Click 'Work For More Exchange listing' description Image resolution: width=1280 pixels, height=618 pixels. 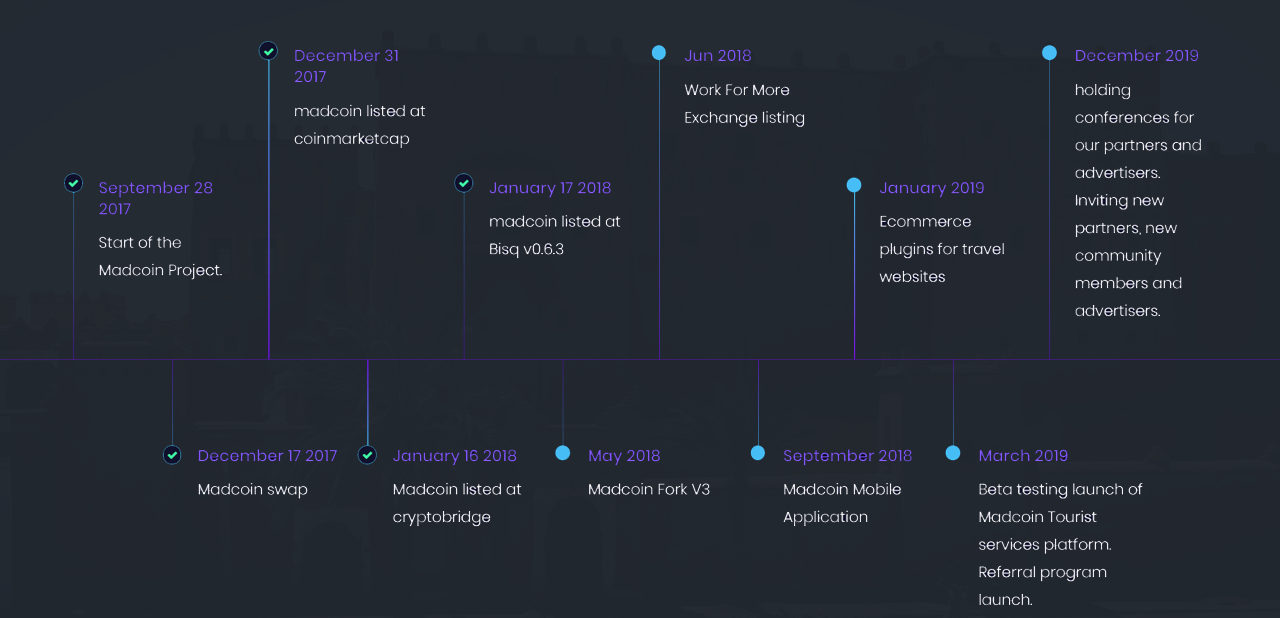pyautogui.click(x=745, y=104)
